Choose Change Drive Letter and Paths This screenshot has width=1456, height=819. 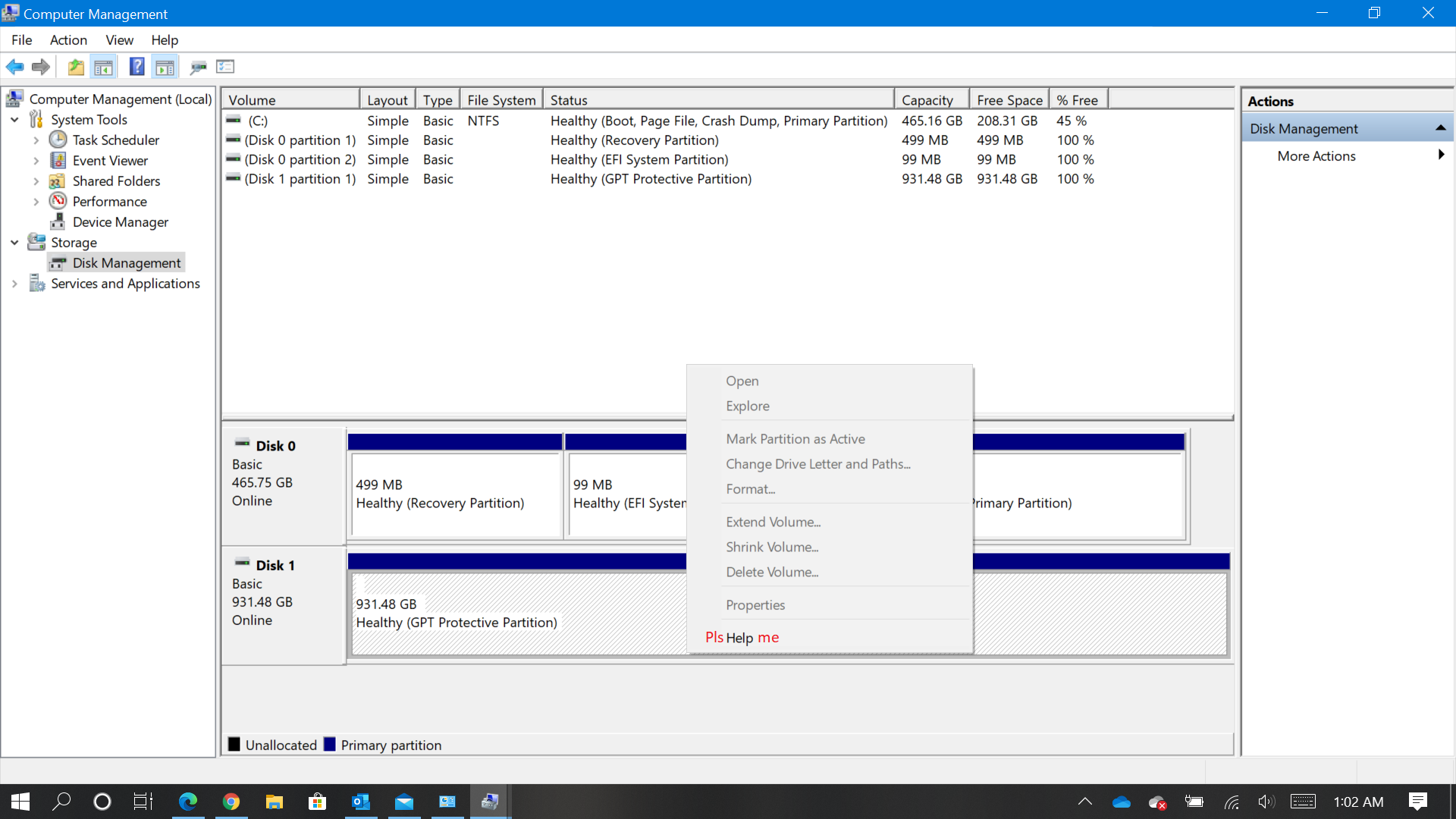[x=830, y=463]
